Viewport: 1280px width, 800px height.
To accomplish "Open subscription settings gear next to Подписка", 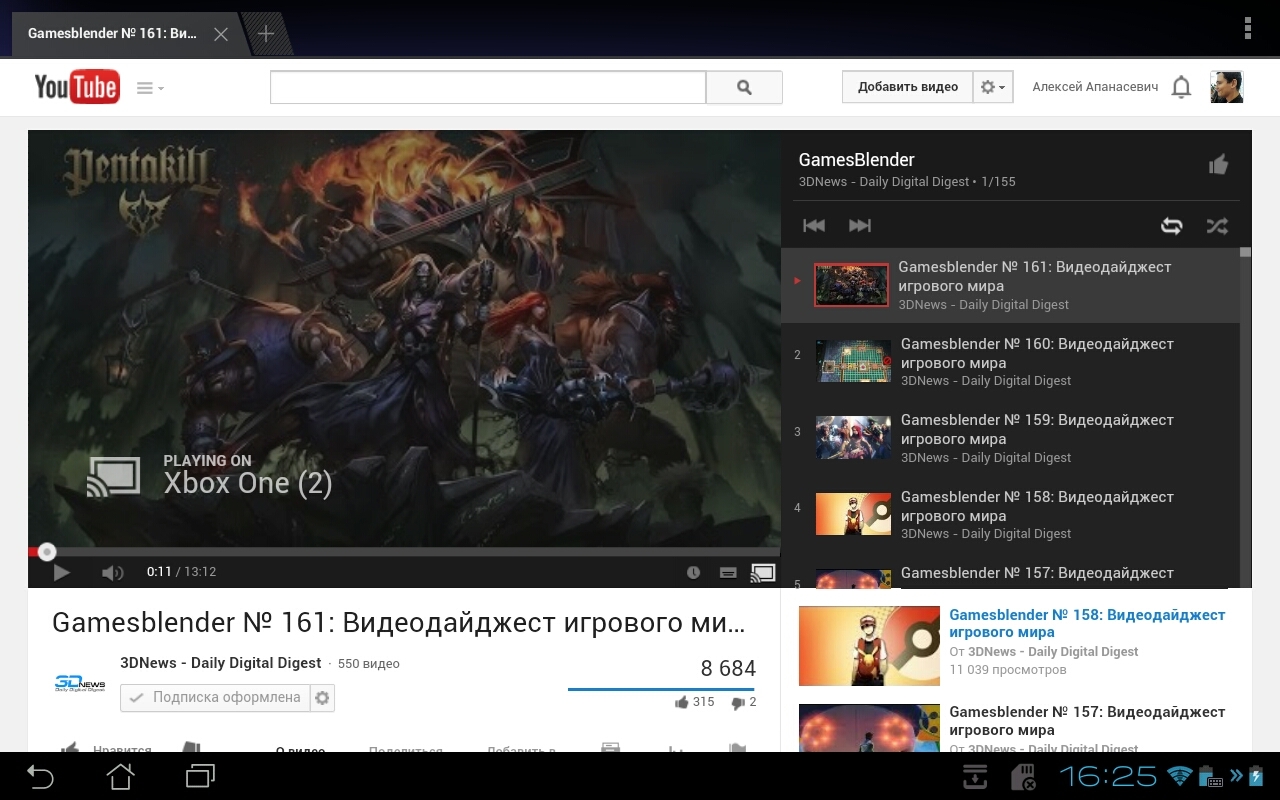I will (x=322, y=698).
